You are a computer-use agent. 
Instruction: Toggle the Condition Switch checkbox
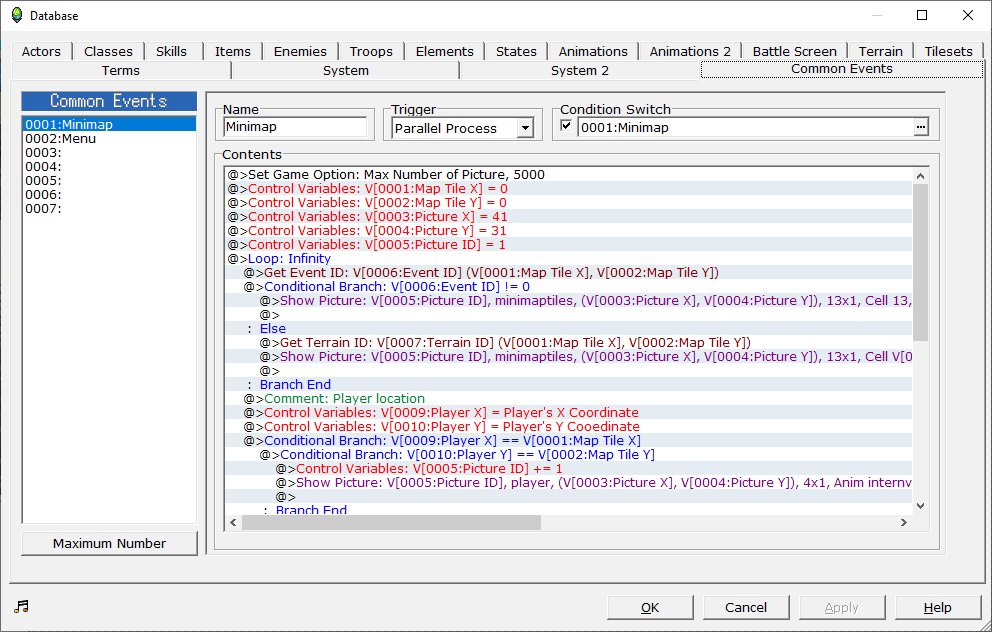click(566, 126)
